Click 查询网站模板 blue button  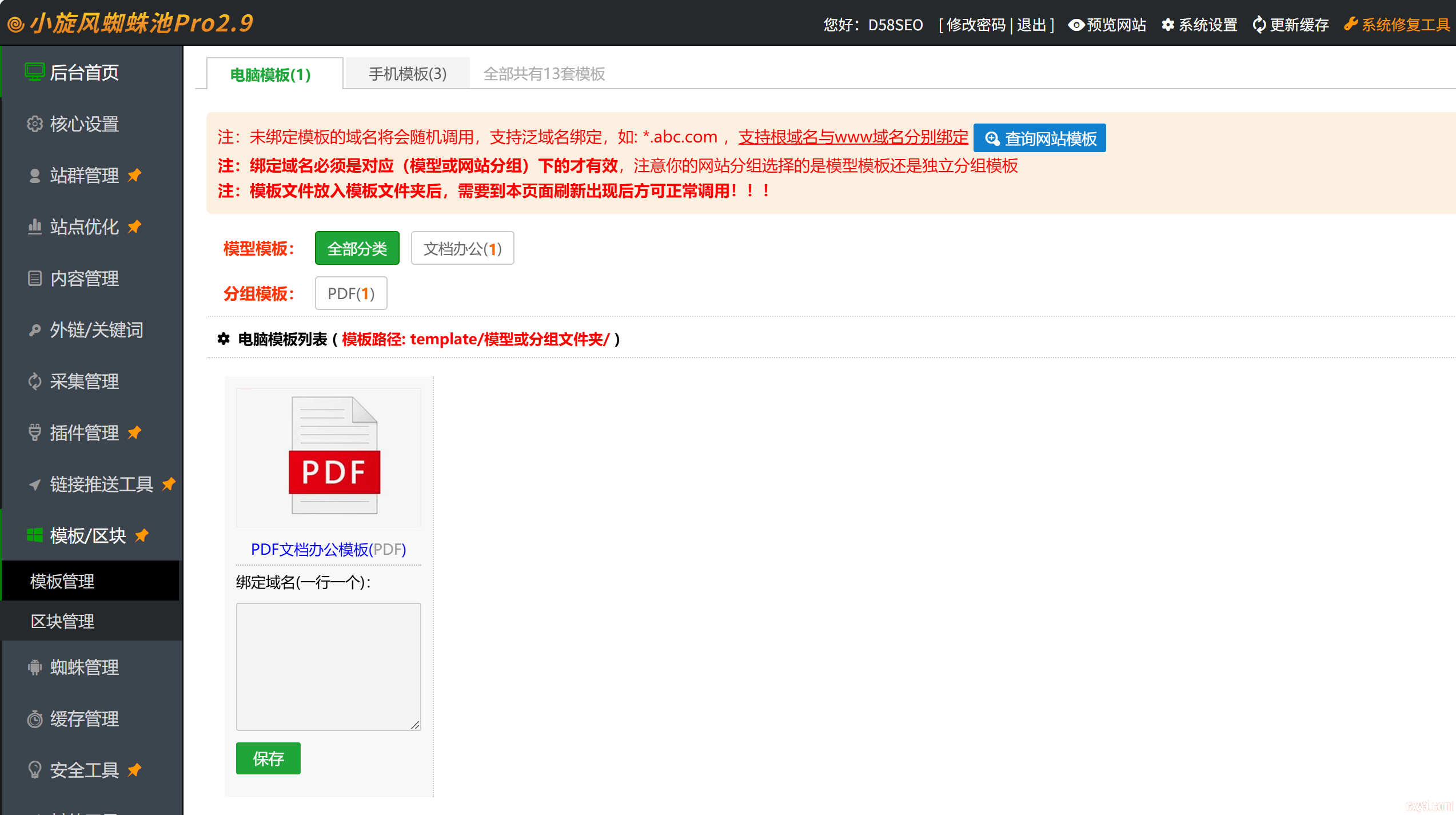pyautogui.click(x=1039, y=138)
